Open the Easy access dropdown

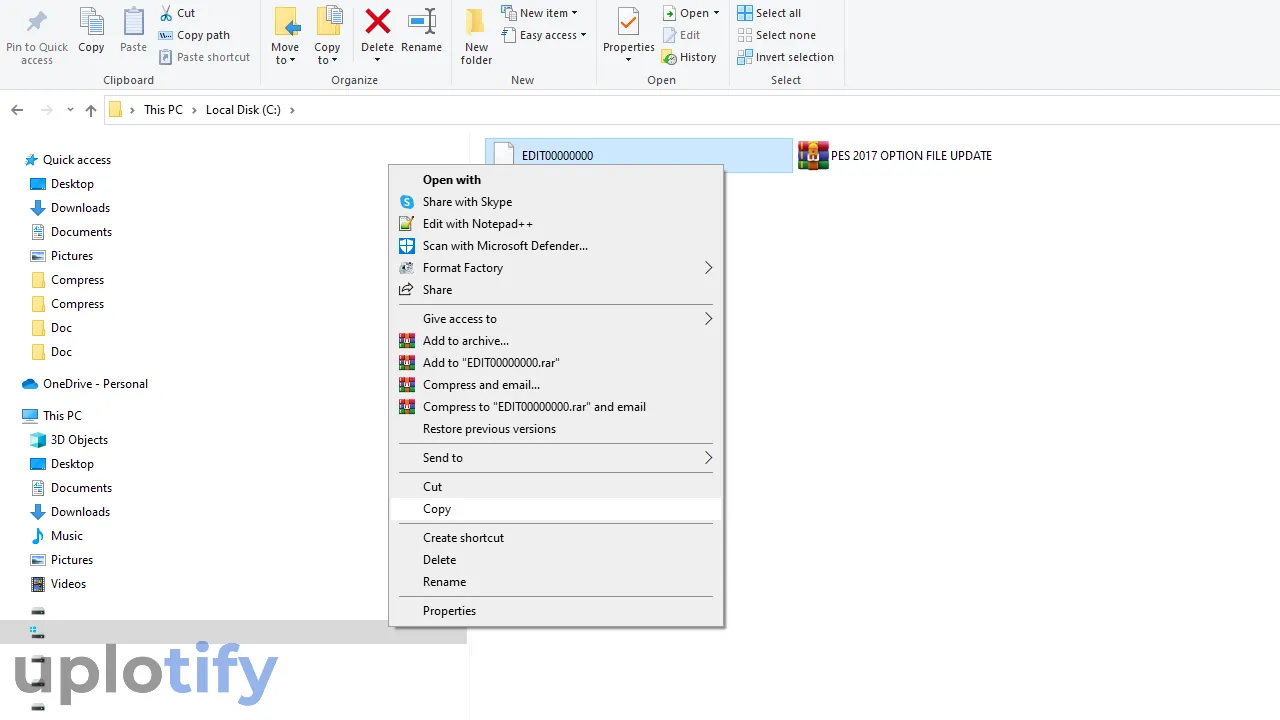click(x=543, y=35)
